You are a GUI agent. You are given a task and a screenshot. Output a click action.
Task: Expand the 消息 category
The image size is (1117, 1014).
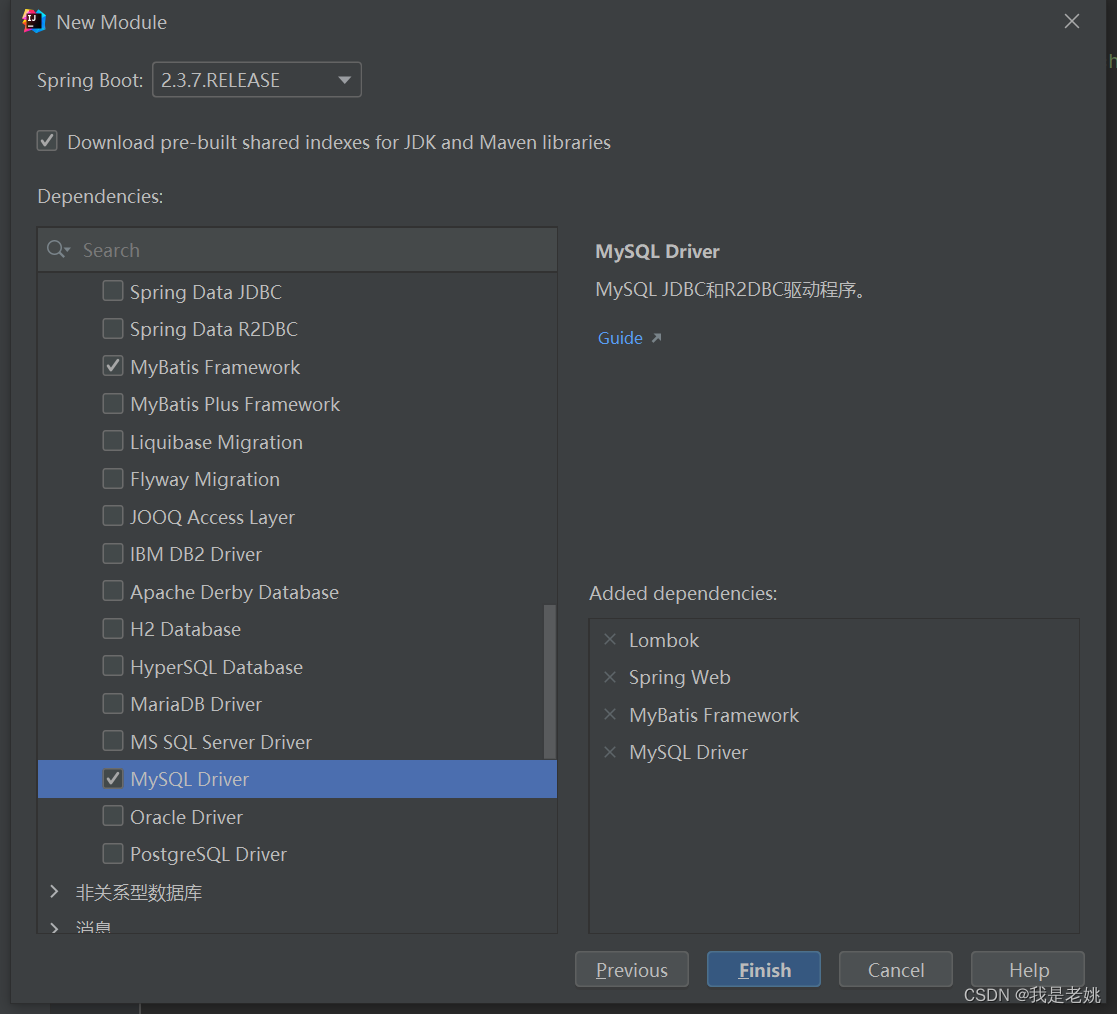[54, 927]
